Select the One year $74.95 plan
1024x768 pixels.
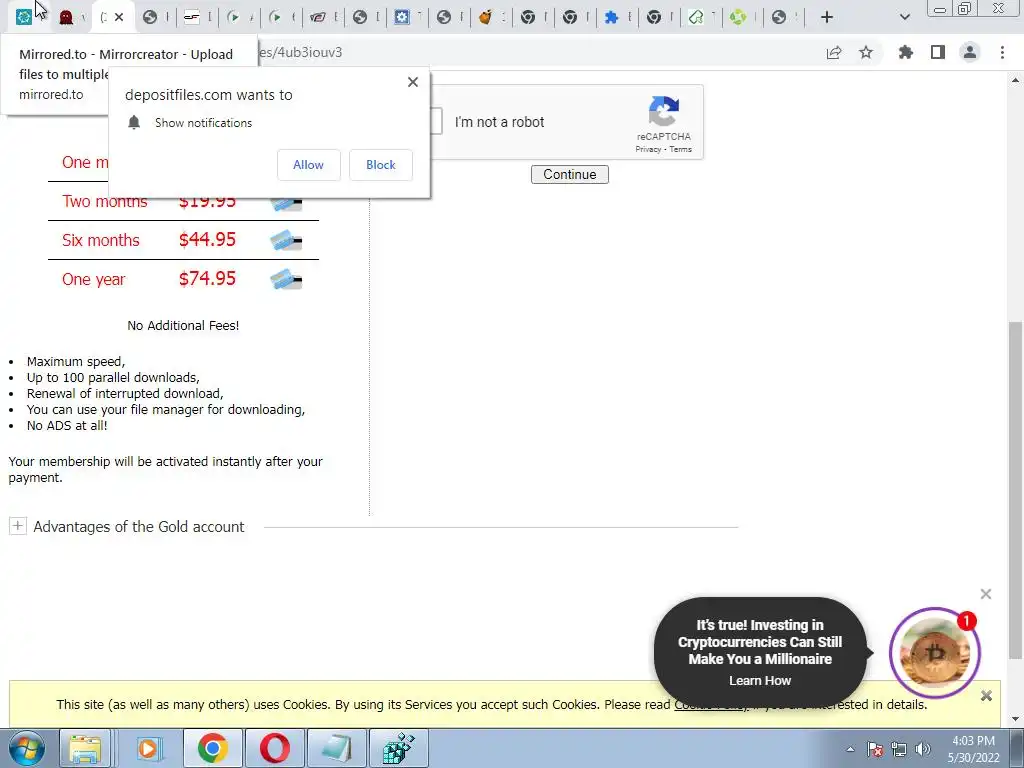183,280
